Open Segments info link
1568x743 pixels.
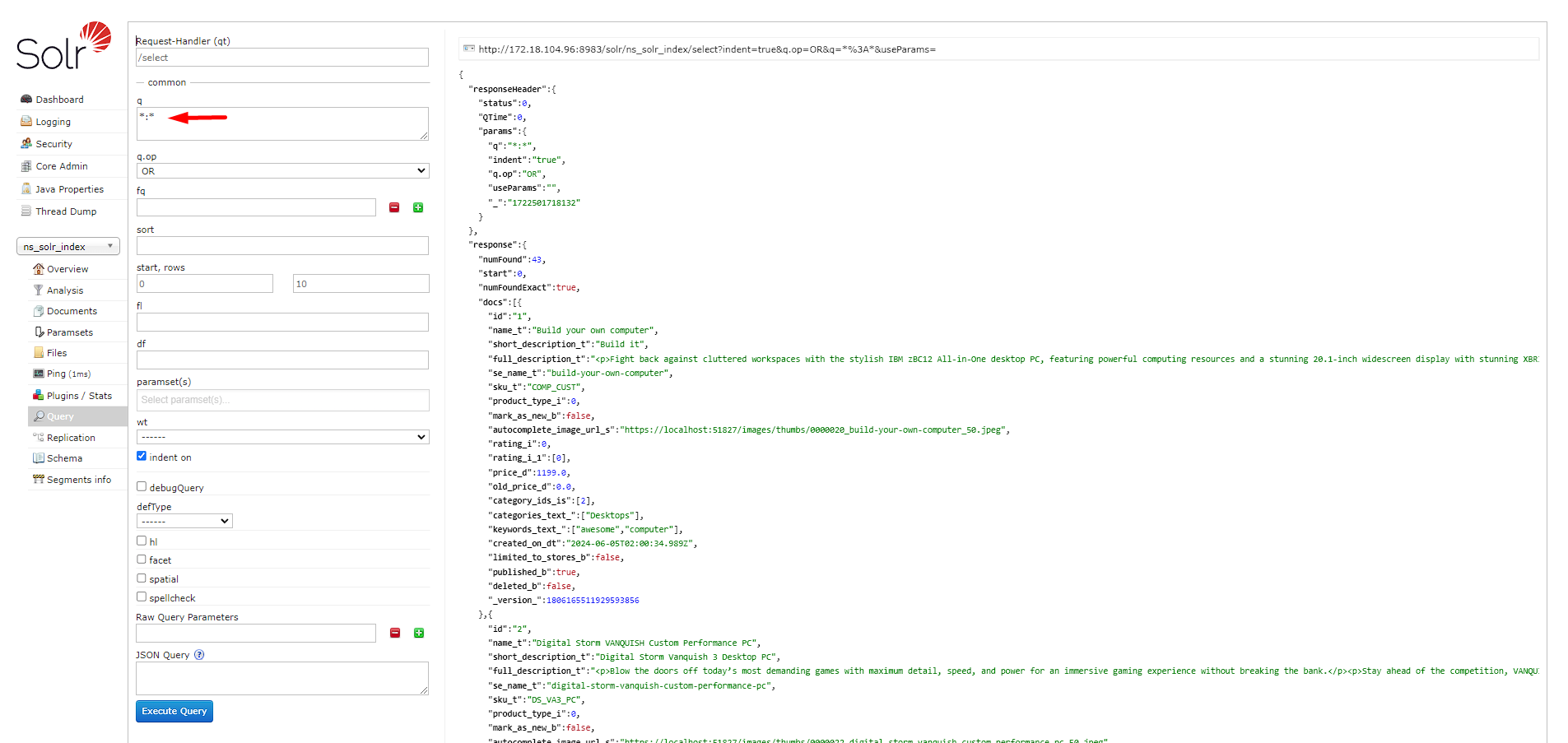(x=79, y=480)
